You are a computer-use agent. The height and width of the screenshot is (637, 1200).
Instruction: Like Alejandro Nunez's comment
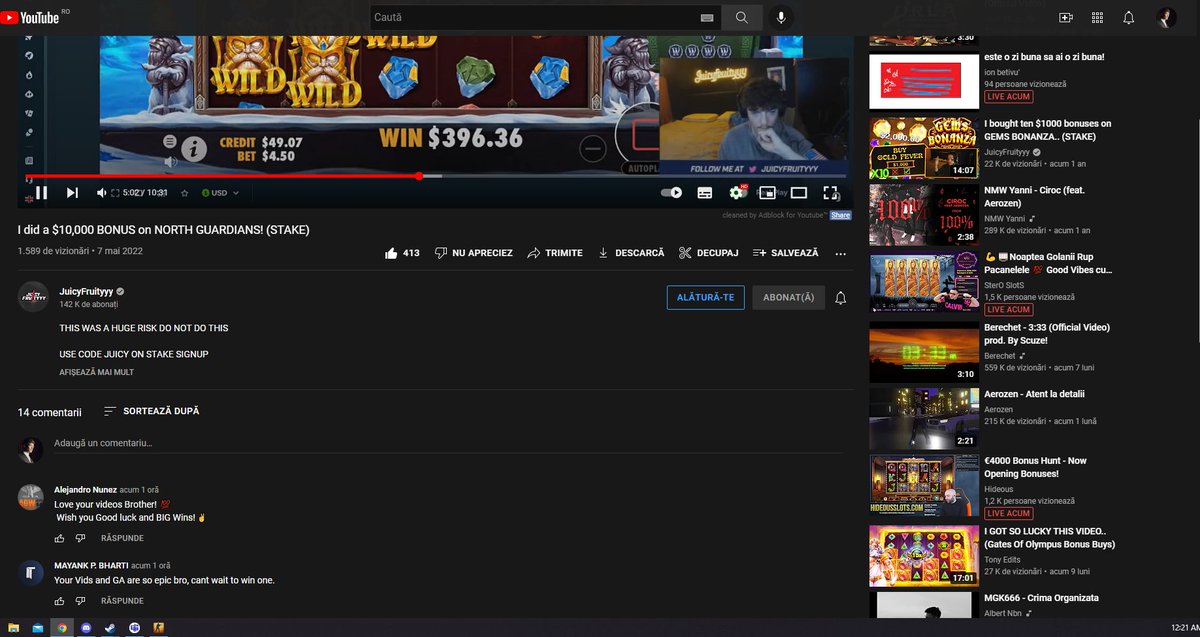tap(59, 538)
